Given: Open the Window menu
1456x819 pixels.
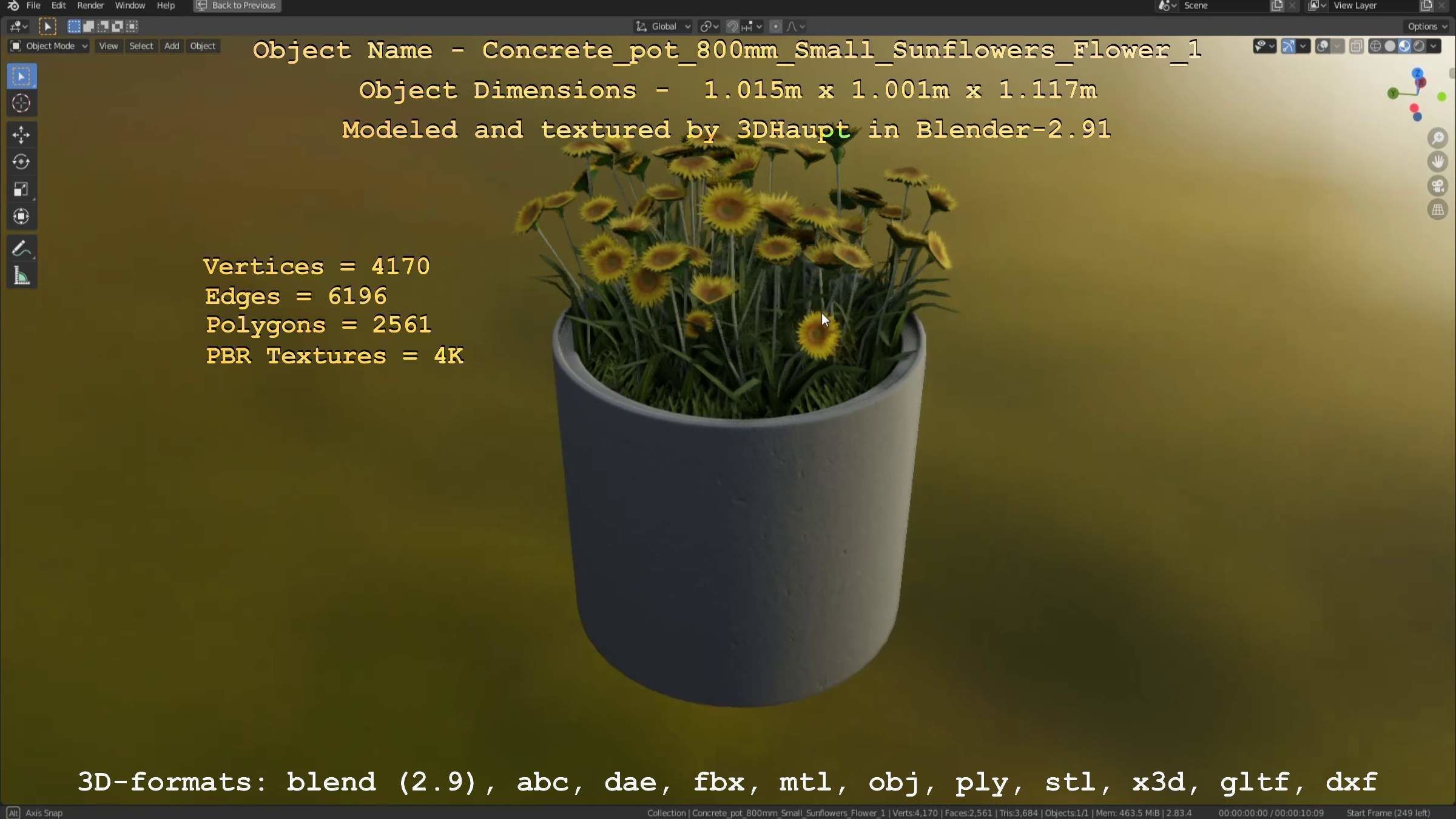Looking at the screenshot, I should 130,5.
